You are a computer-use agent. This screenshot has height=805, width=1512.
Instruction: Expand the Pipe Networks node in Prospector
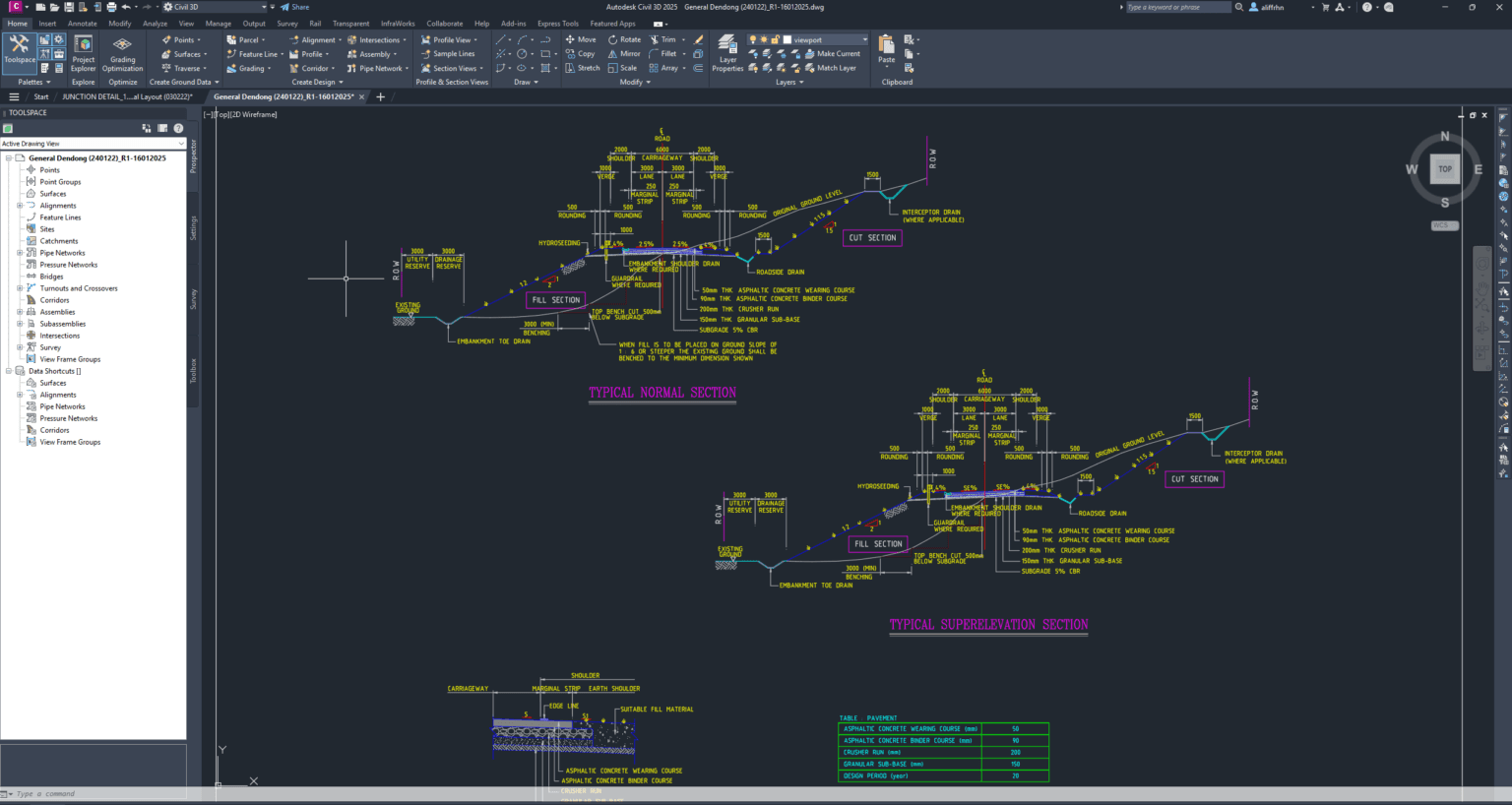[20, 253]
